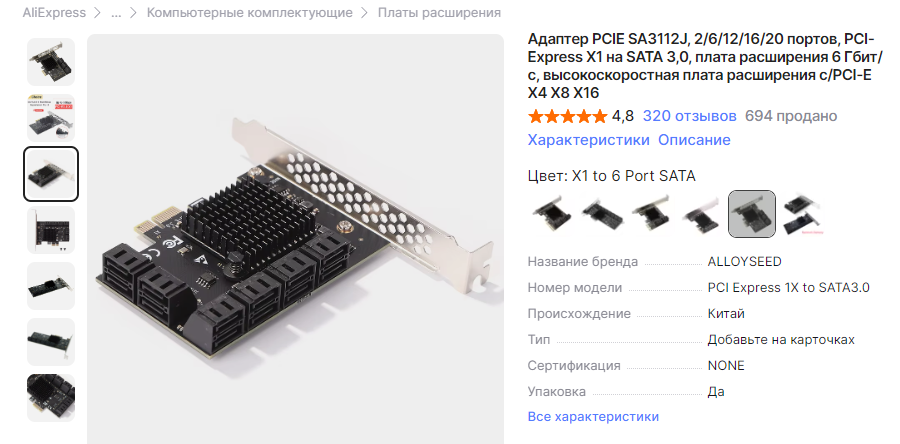Go to Платы расширения breadcrumb category
The height and width of the screenshot is (444, 900).
(x=439, y=13)
